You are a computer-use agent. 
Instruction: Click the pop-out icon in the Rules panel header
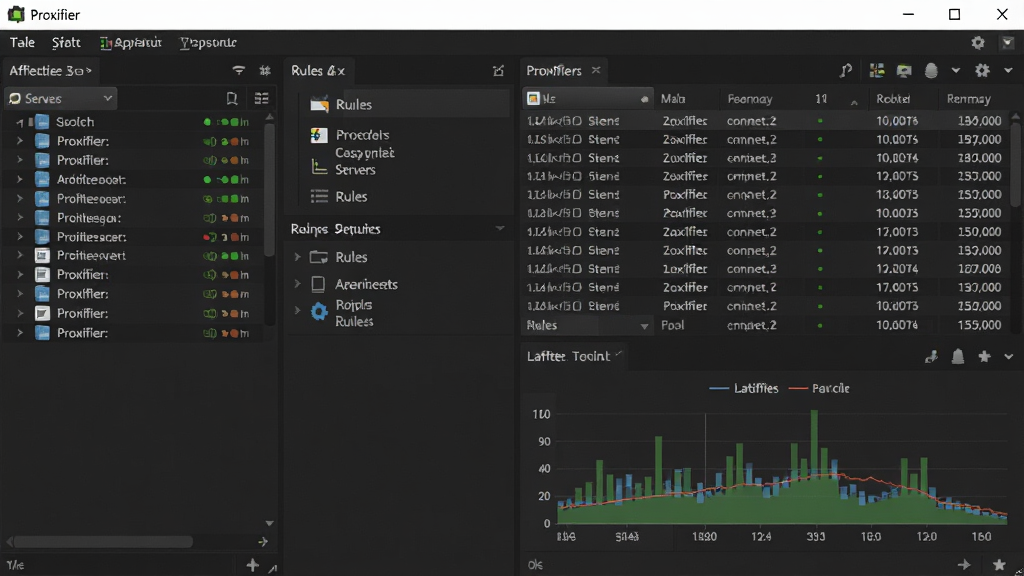tap(498, 71)
